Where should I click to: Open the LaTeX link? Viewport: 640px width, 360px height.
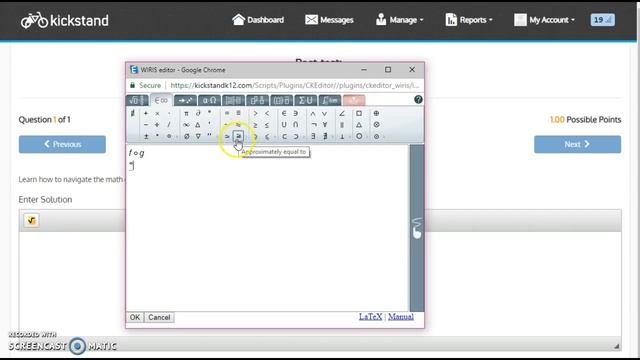371,316
